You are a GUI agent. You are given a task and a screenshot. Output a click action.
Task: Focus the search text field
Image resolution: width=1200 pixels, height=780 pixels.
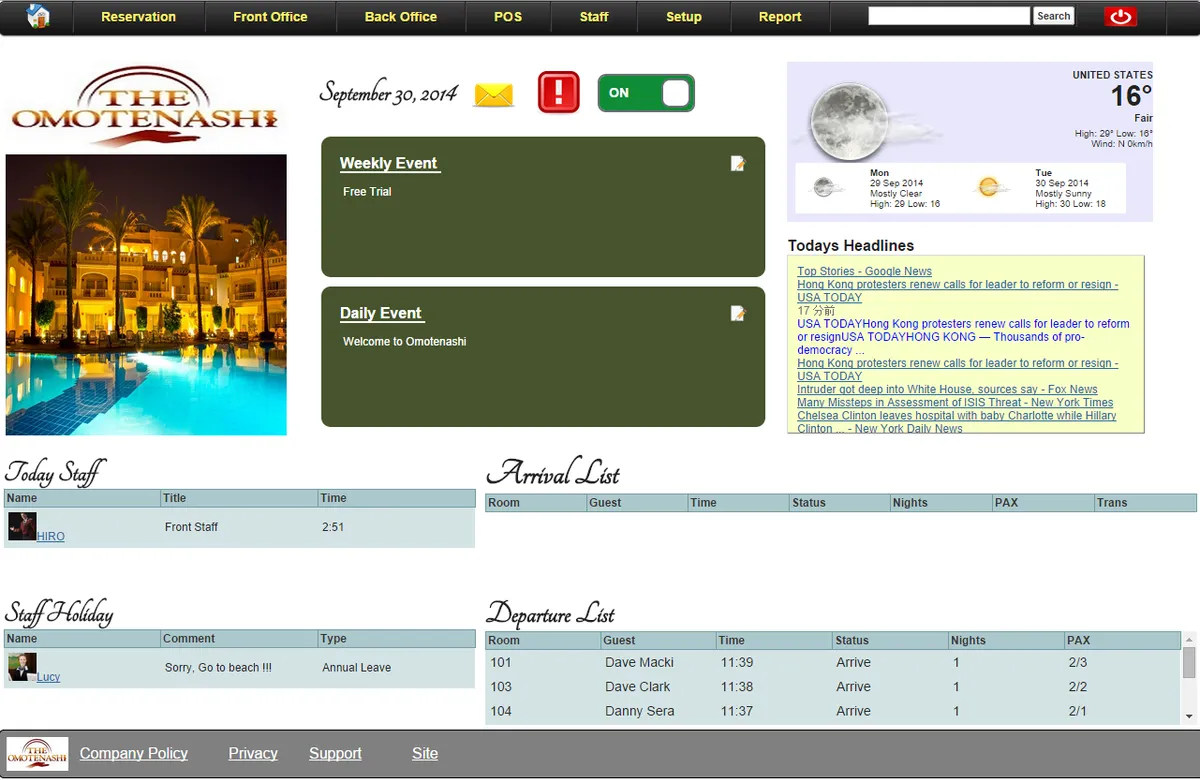949,16
